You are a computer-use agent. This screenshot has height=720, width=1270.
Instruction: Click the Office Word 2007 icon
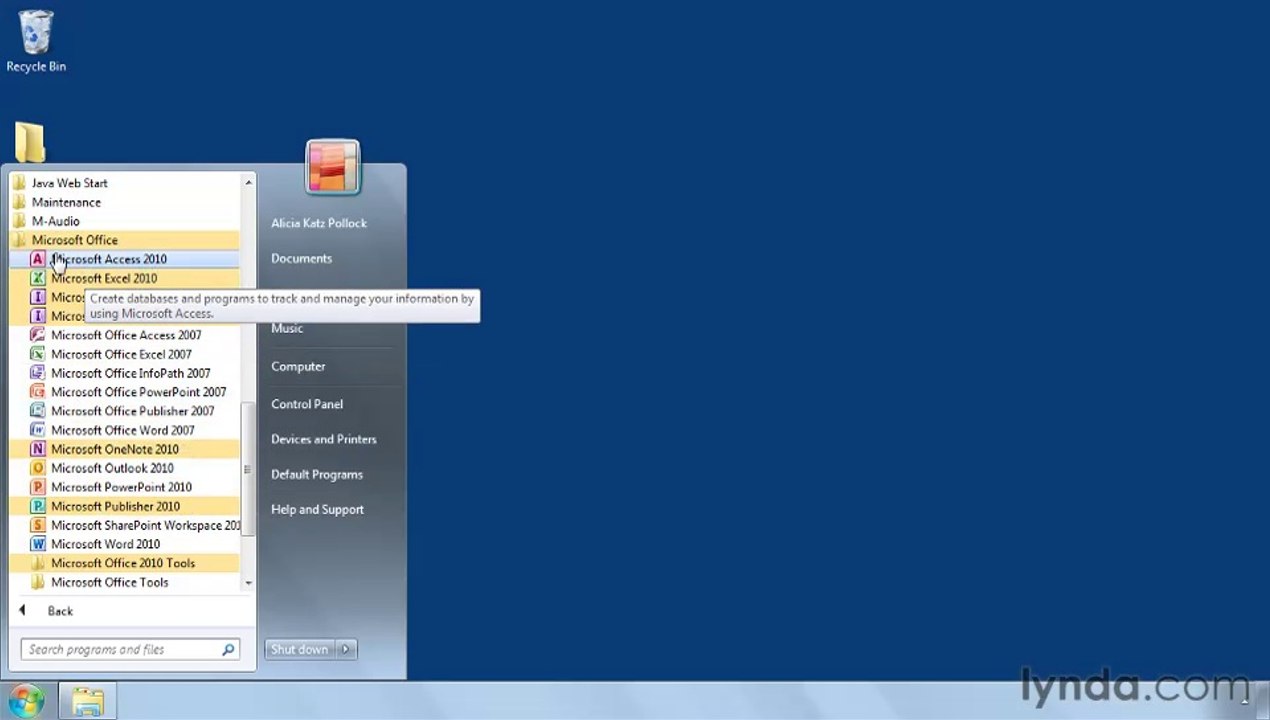(x=38, y=430)
